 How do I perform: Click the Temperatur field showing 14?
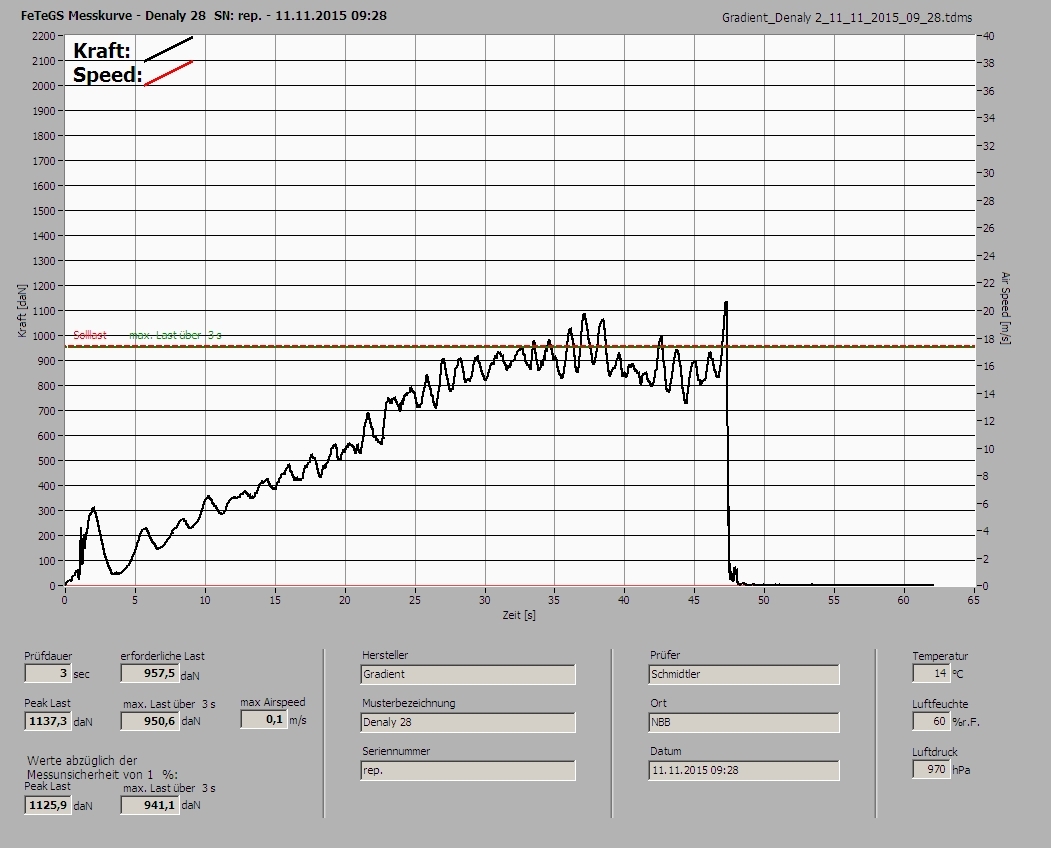931,673
